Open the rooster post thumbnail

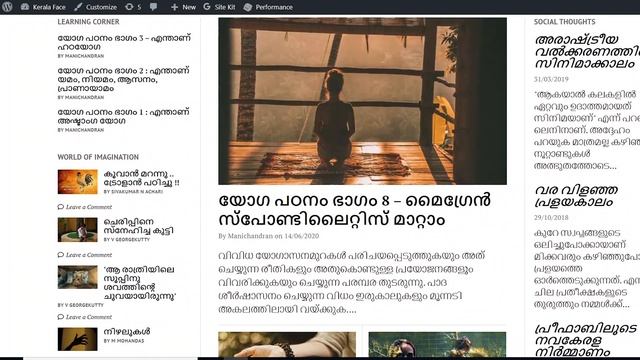[78, 182]
